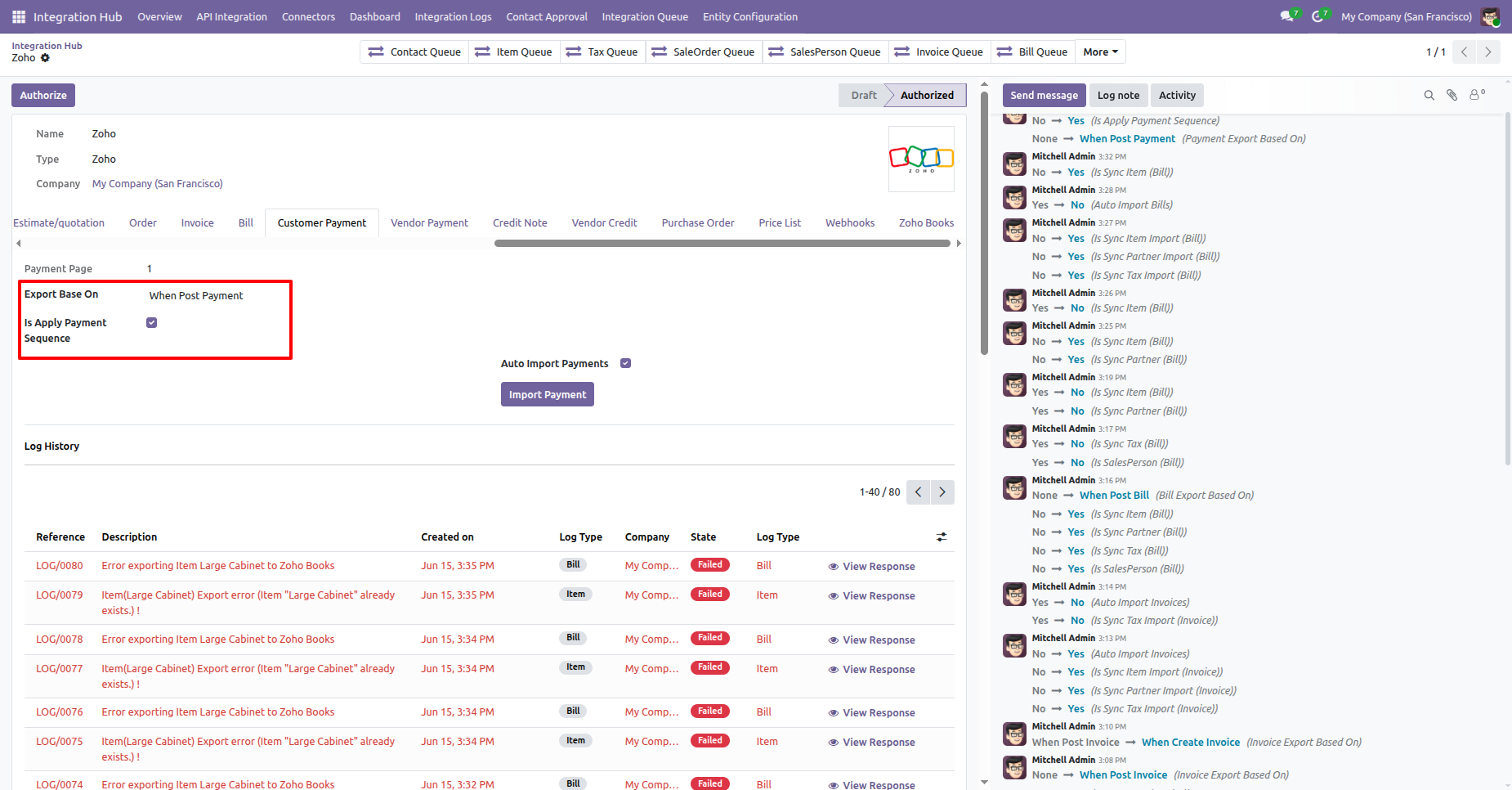The height and width of the screenshot is (790, 1512).
Task: Go to next page of Log History
Action: pyautogui.click(x=942, y=492)
